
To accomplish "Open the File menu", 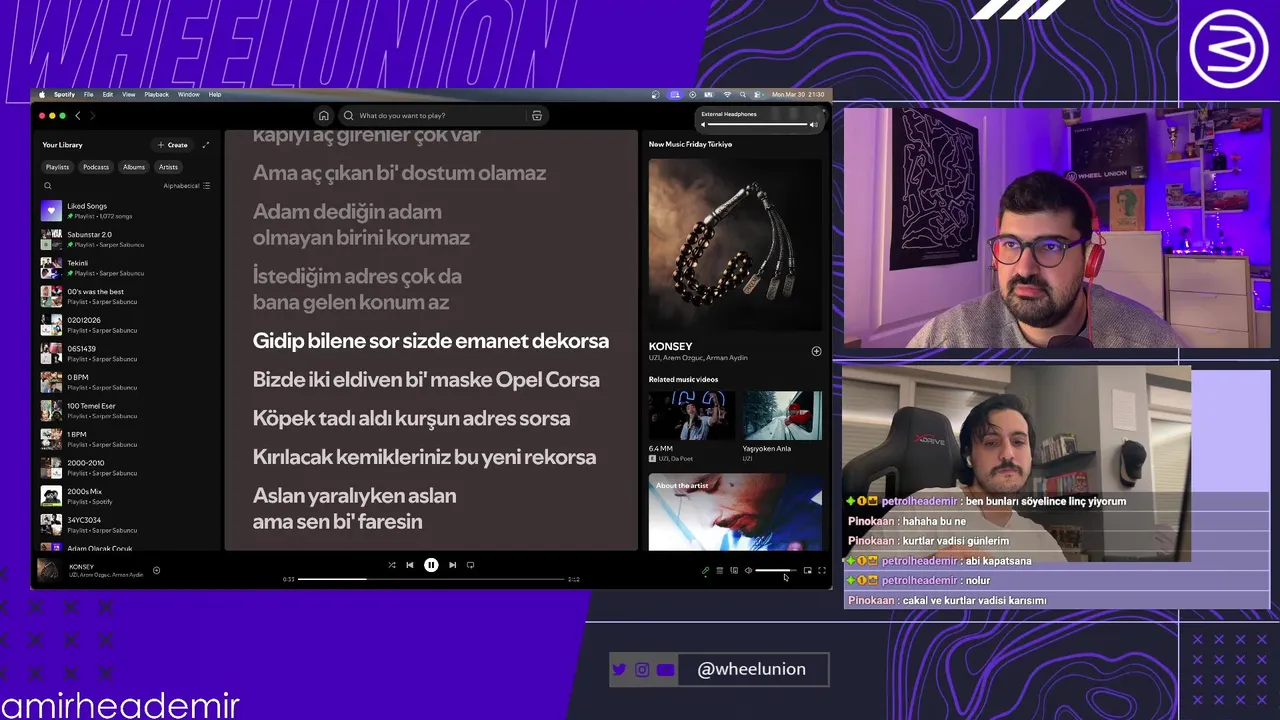I will 88,94.
